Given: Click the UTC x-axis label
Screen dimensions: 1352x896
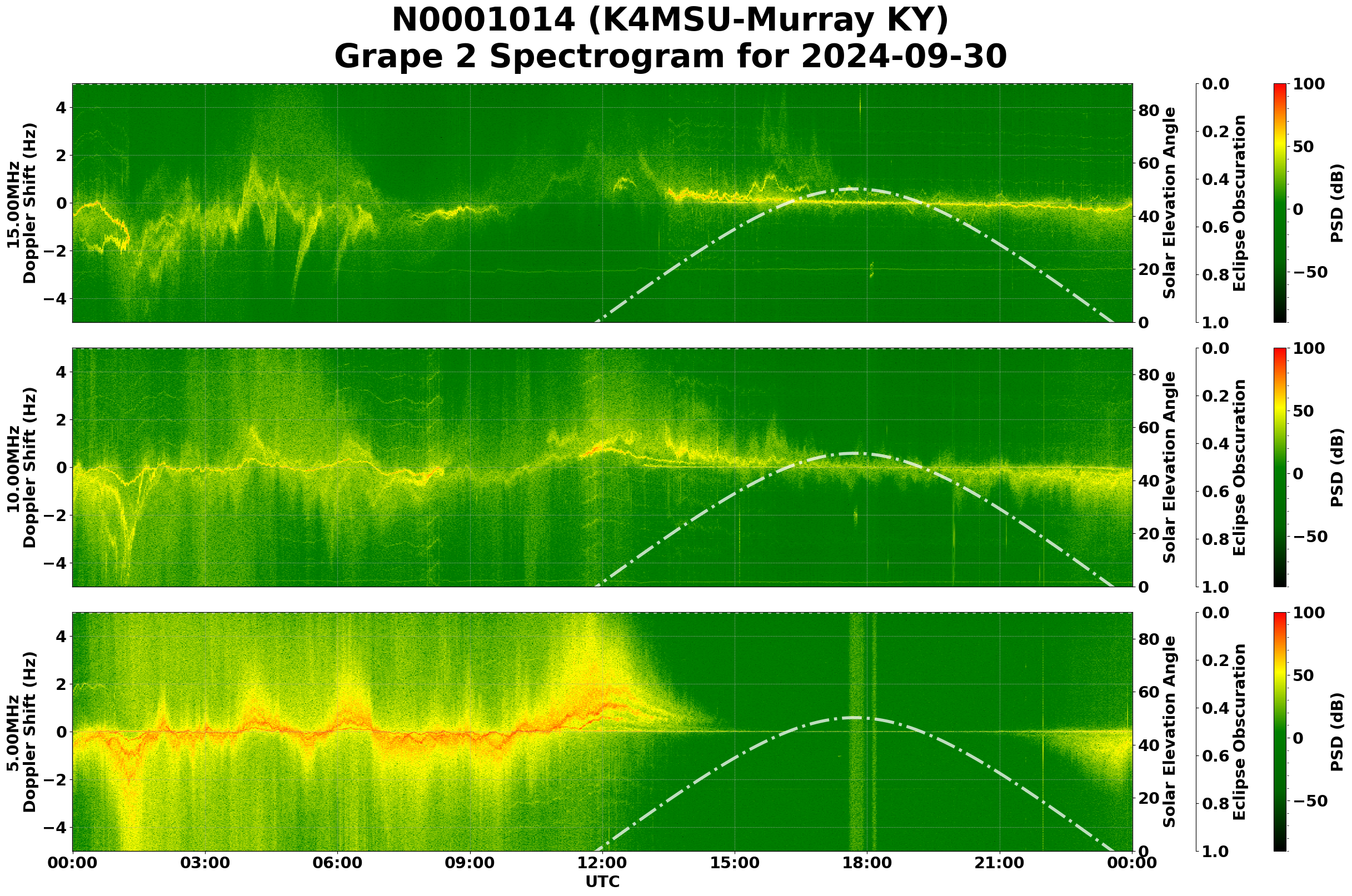Looking at the screenshot, I should pos(602,882).
